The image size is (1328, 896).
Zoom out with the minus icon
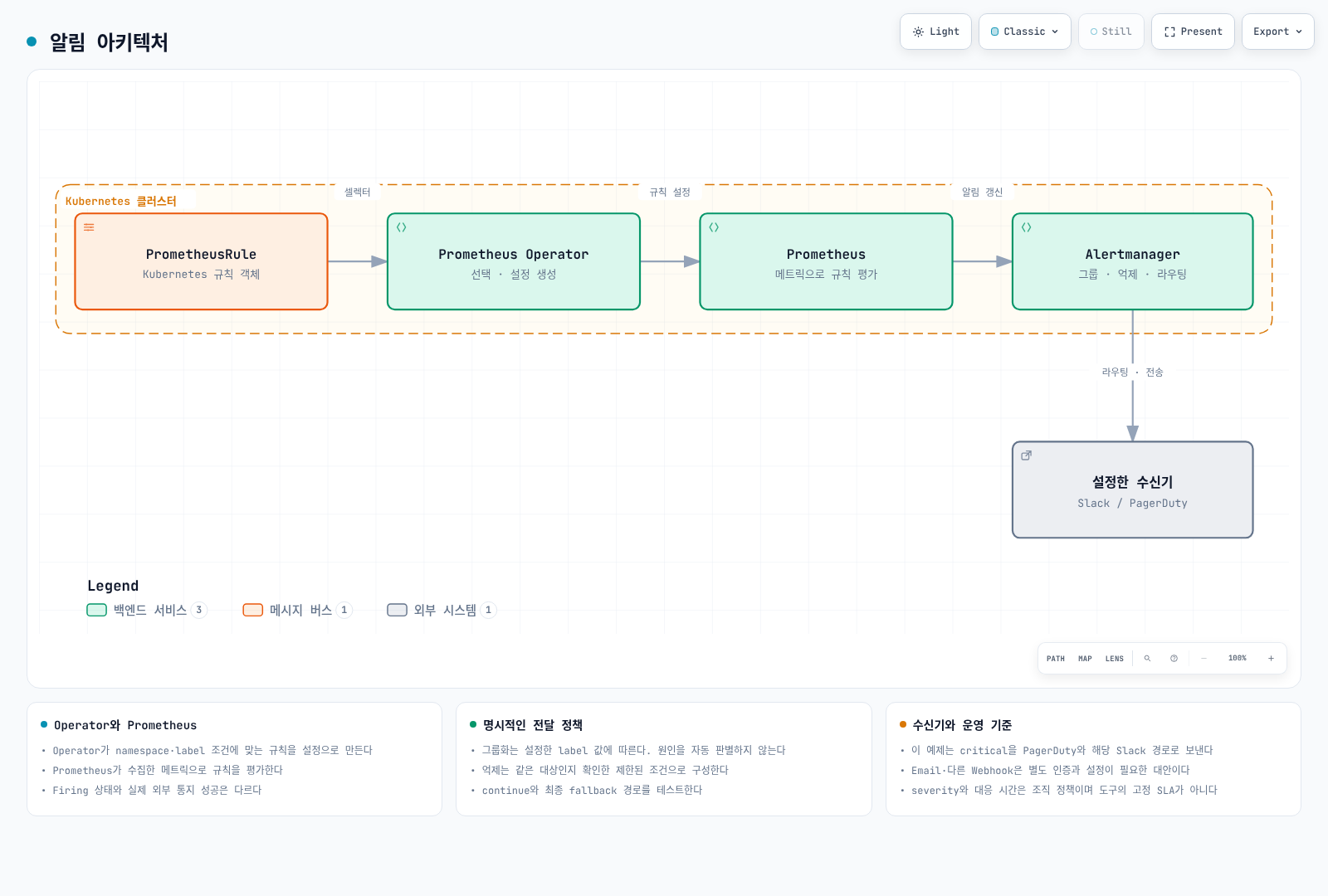[x=1204, y=658]
